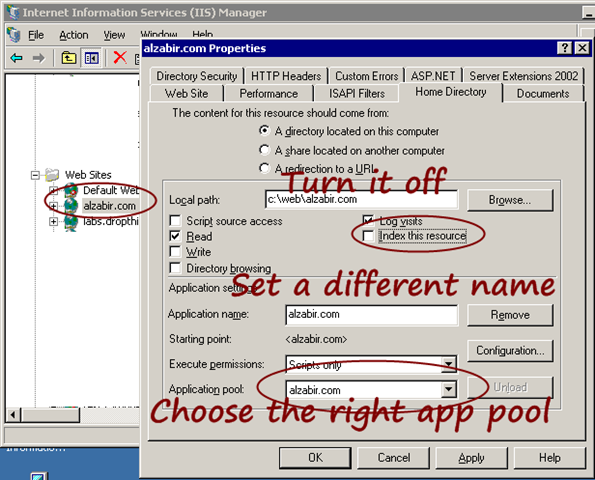This screenshot has width=595, height=480.
Task: Enable the Script source access checkbox
Action: [x=175, y=220]
